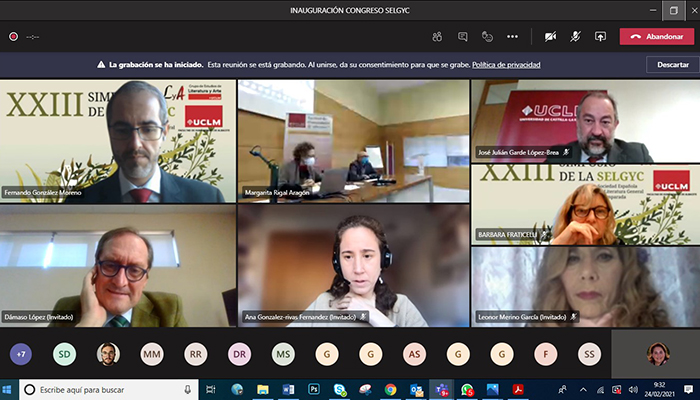Screen dimensions: 700x400
Task: Open Photoshop from the taskbar
Action: (x=313, y=389)
